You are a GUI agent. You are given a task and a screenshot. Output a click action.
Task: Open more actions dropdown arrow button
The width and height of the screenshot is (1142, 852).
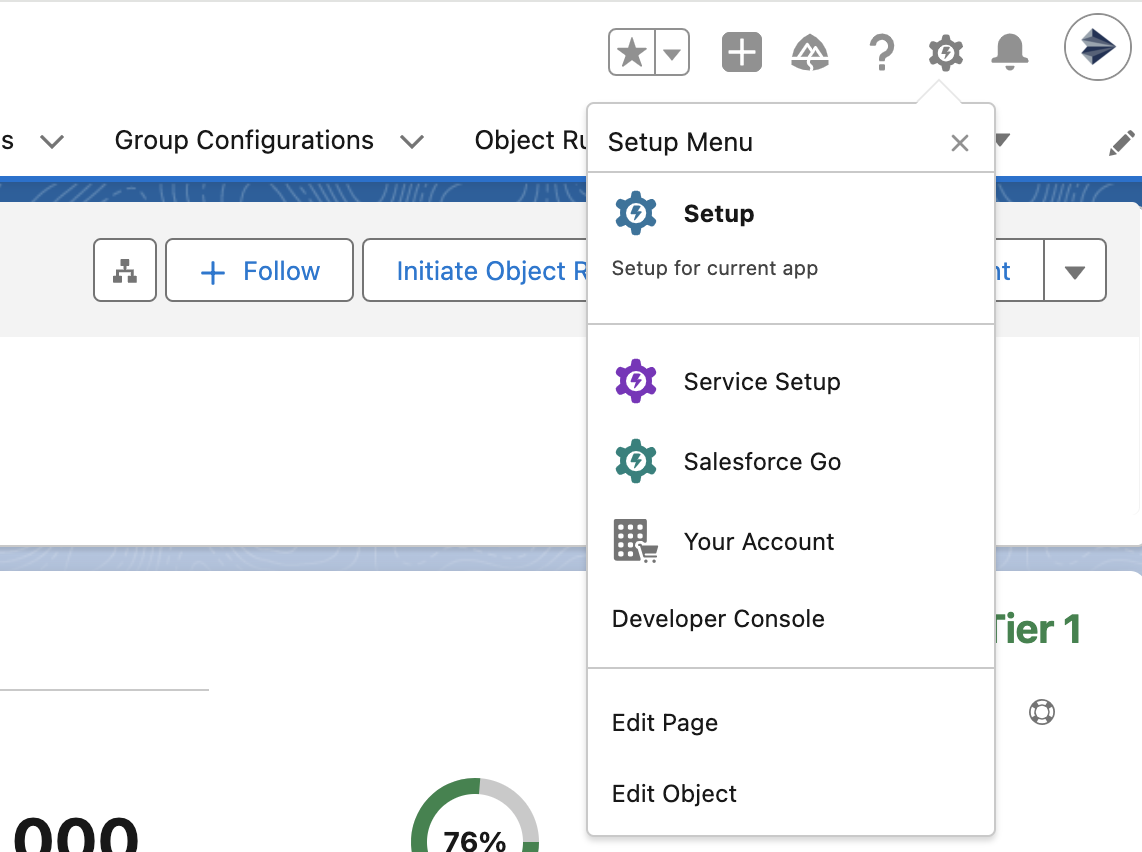coord(1074,270)
